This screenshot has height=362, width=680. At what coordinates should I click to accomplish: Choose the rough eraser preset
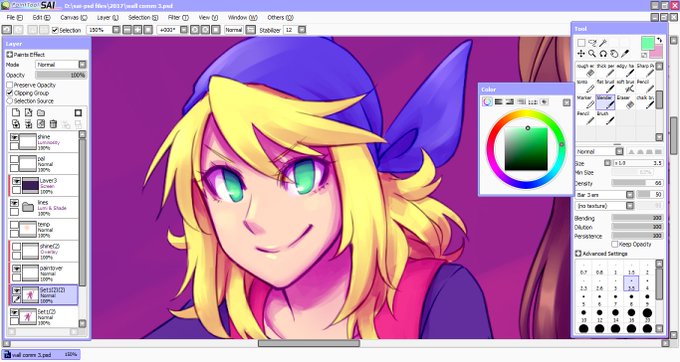(586, 70)
